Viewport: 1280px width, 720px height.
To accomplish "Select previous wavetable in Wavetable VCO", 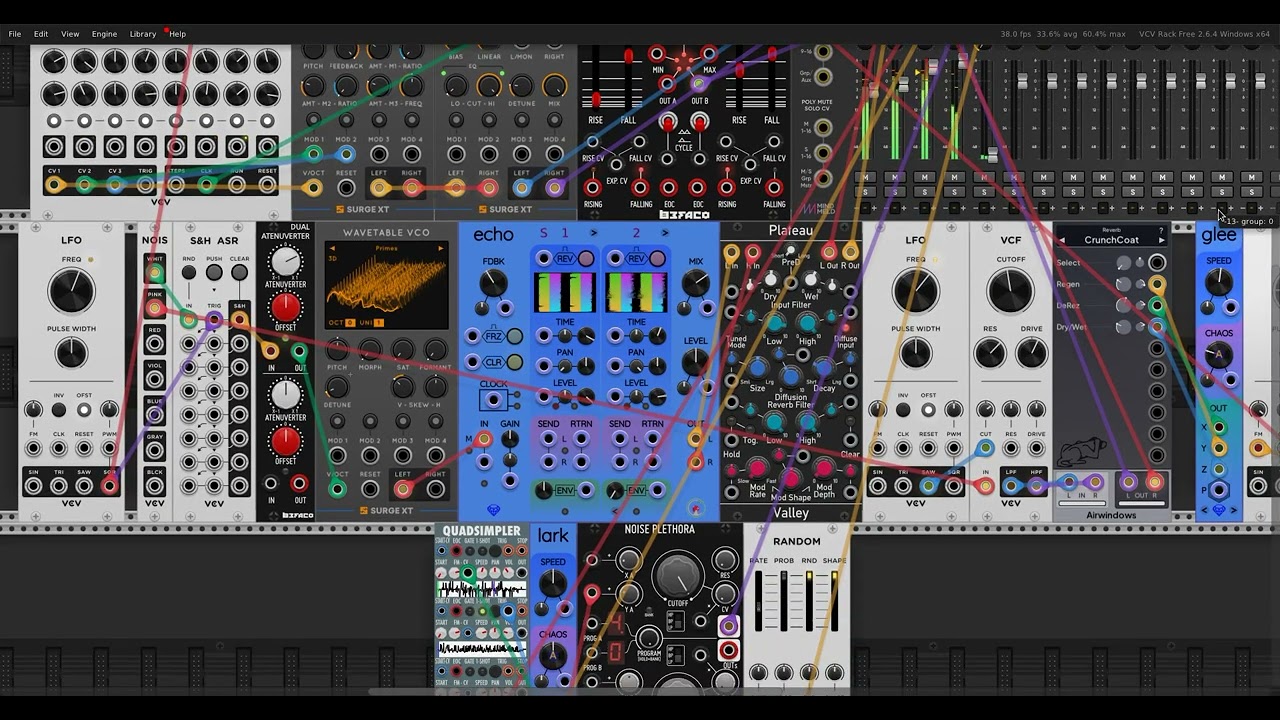I will 333,249.
